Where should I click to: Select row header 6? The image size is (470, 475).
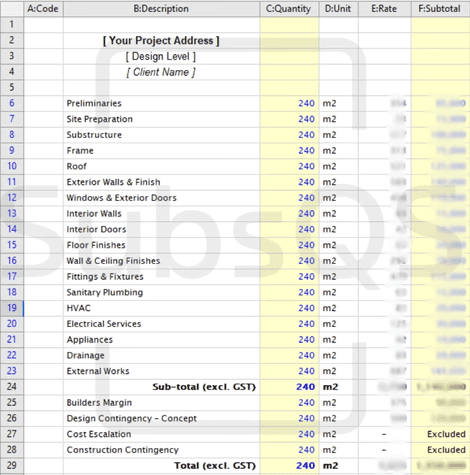[12, 103]
